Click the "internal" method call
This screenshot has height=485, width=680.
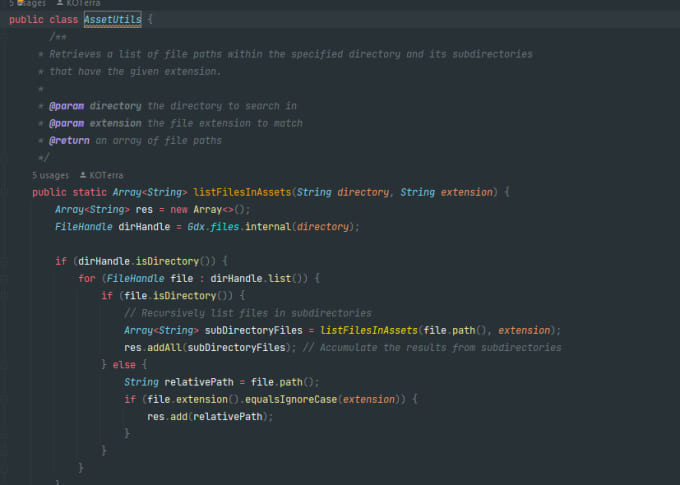pyautogui.click(x=268, y=227)
